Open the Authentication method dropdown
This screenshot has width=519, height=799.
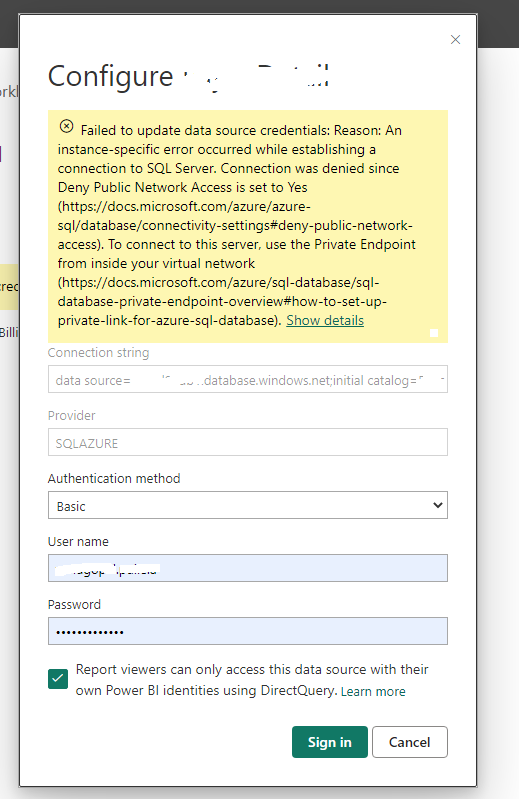tap(248, 505)
